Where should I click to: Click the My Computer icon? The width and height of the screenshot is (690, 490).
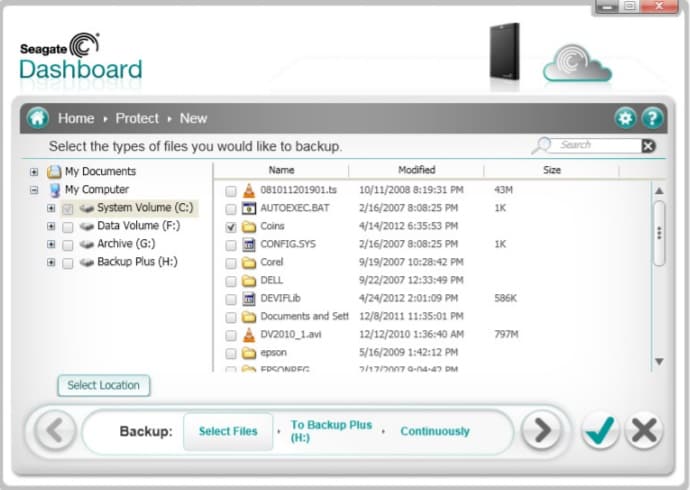coord(55,190)
